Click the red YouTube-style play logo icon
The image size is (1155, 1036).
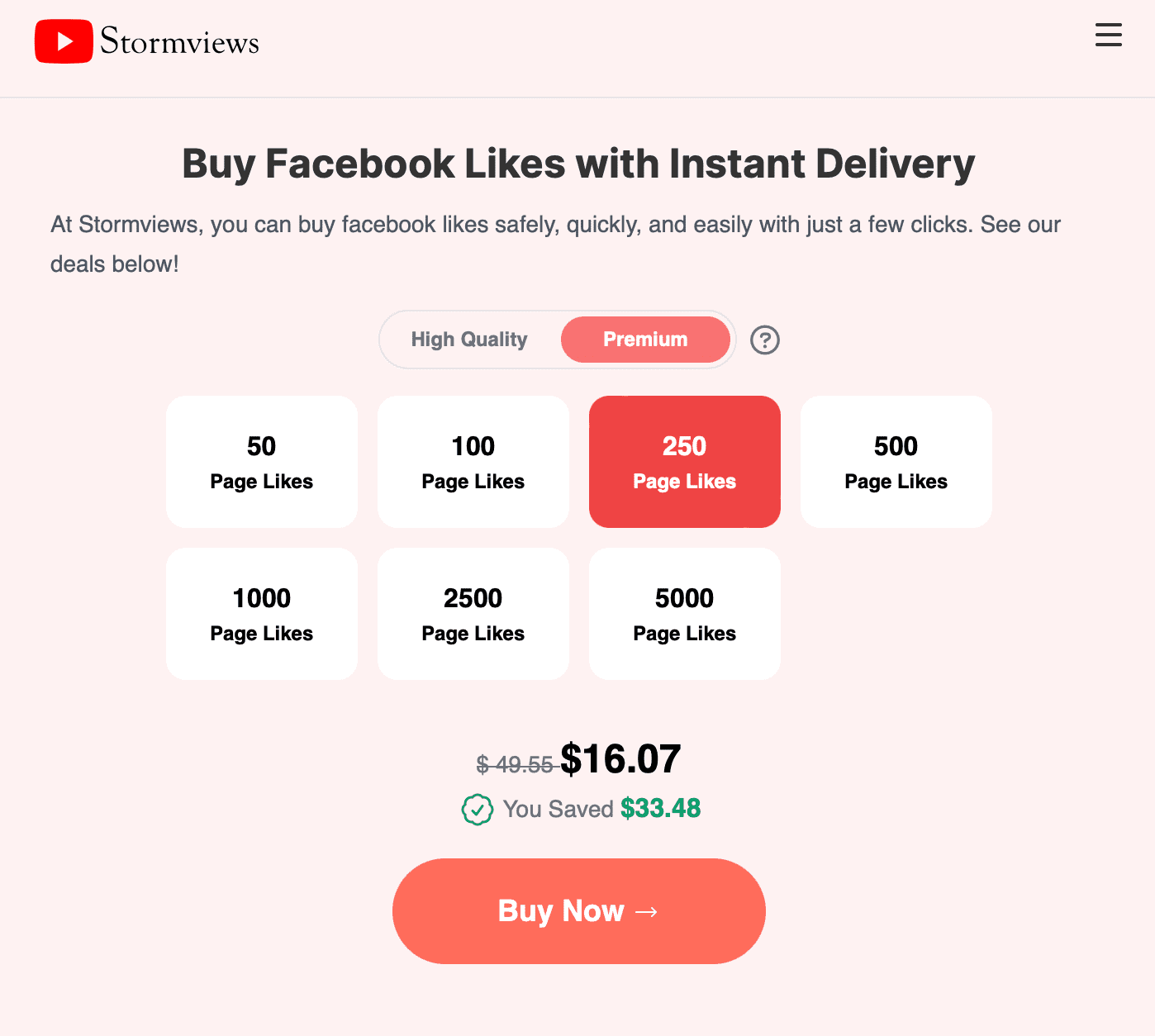tap(64, 41)
